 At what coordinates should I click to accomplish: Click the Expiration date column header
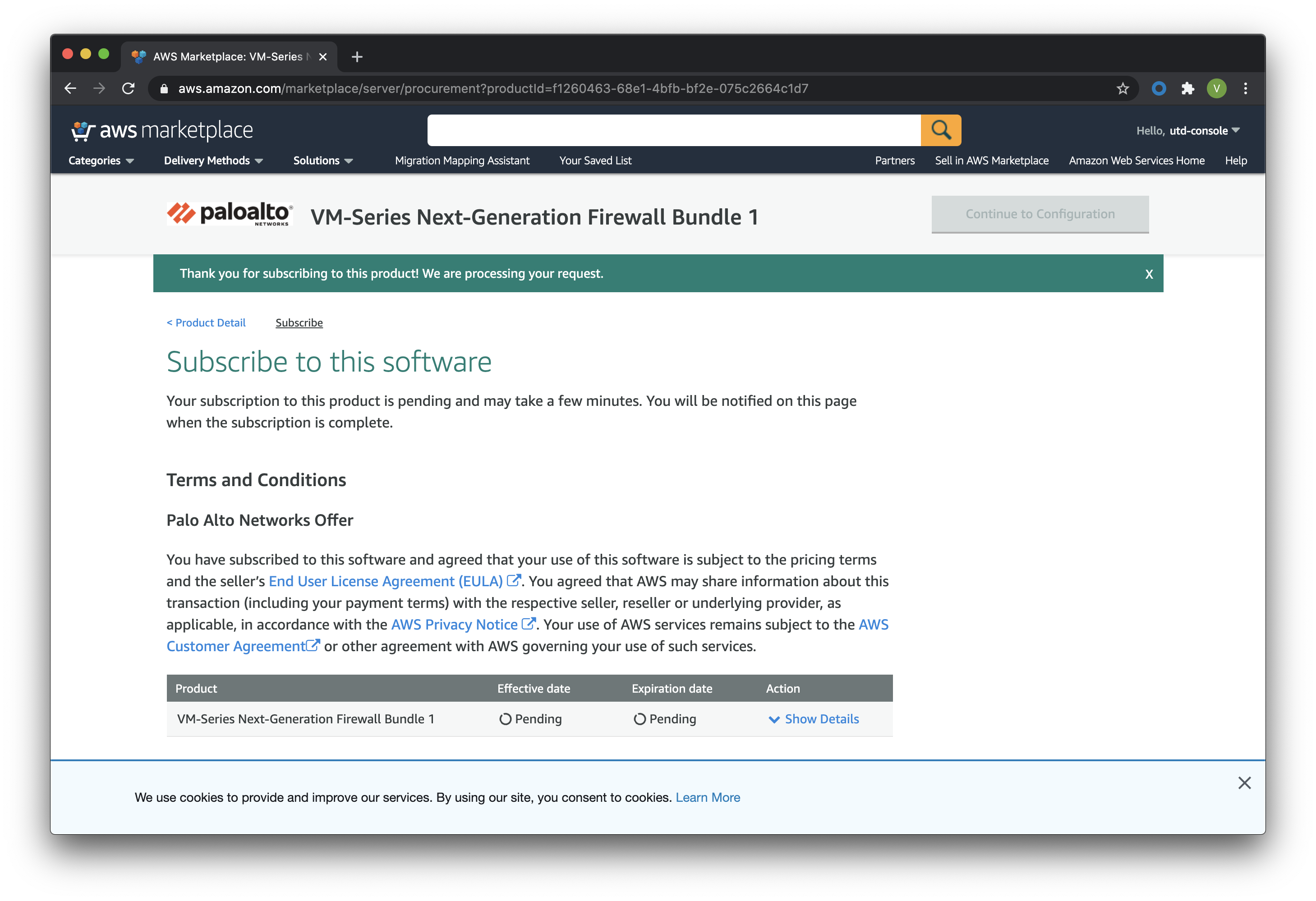(x=672, y=689)
